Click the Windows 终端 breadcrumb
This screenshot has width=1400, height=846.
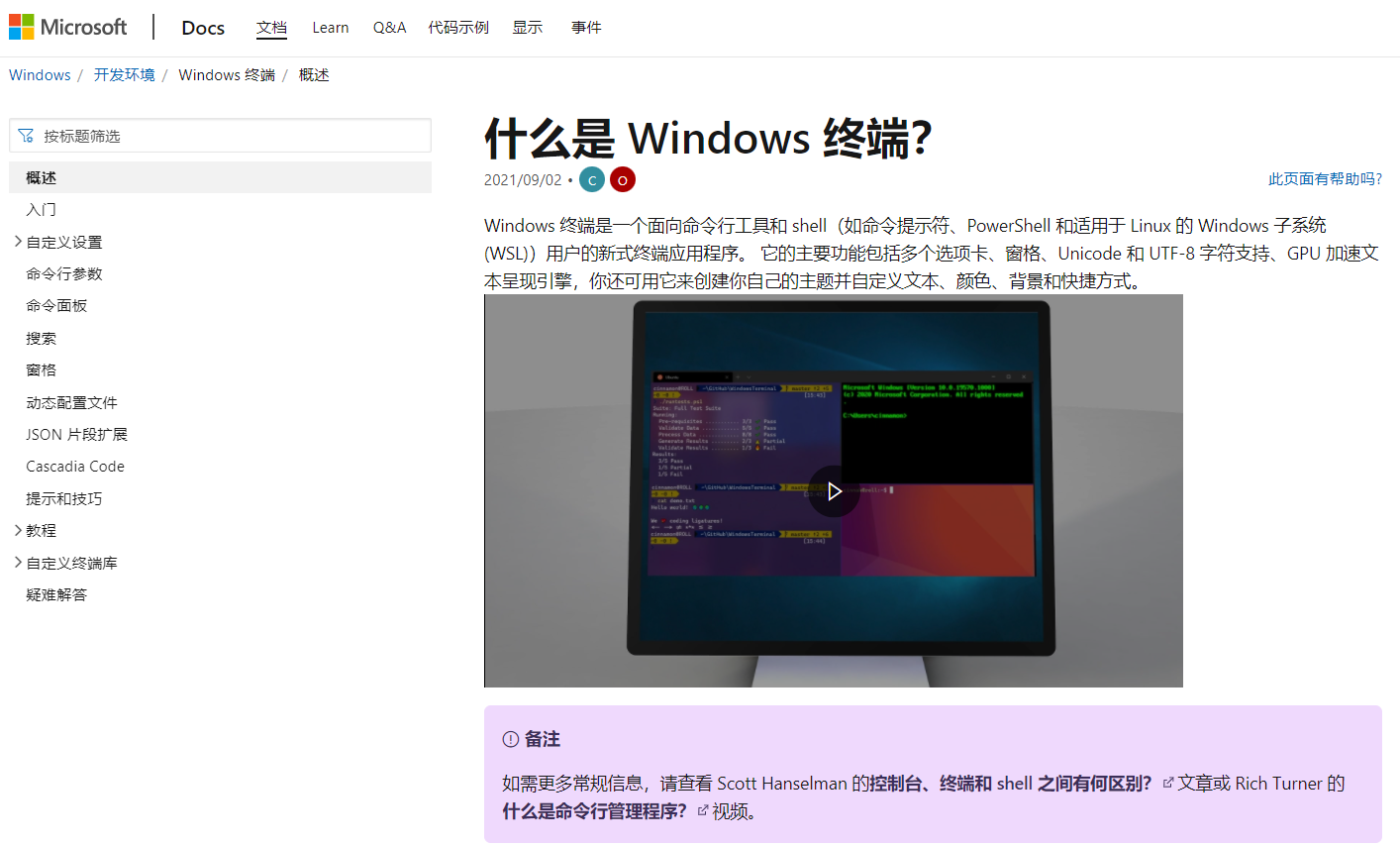[227, 75]
